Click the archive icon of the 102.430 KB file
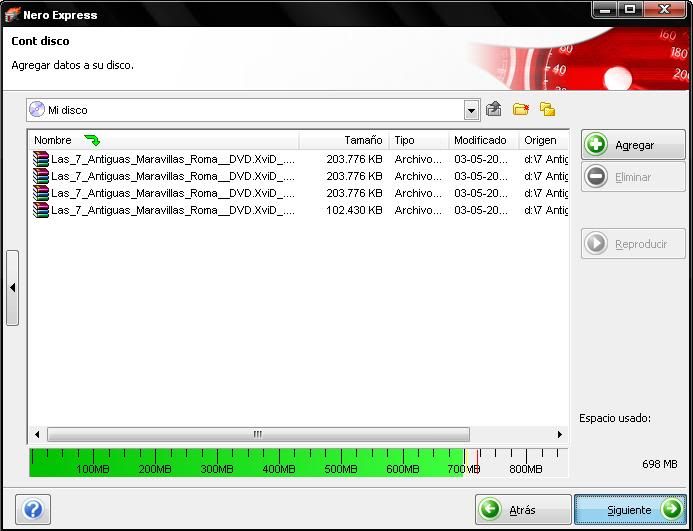This screenshot has height=531, width=693. pos(41,210)
